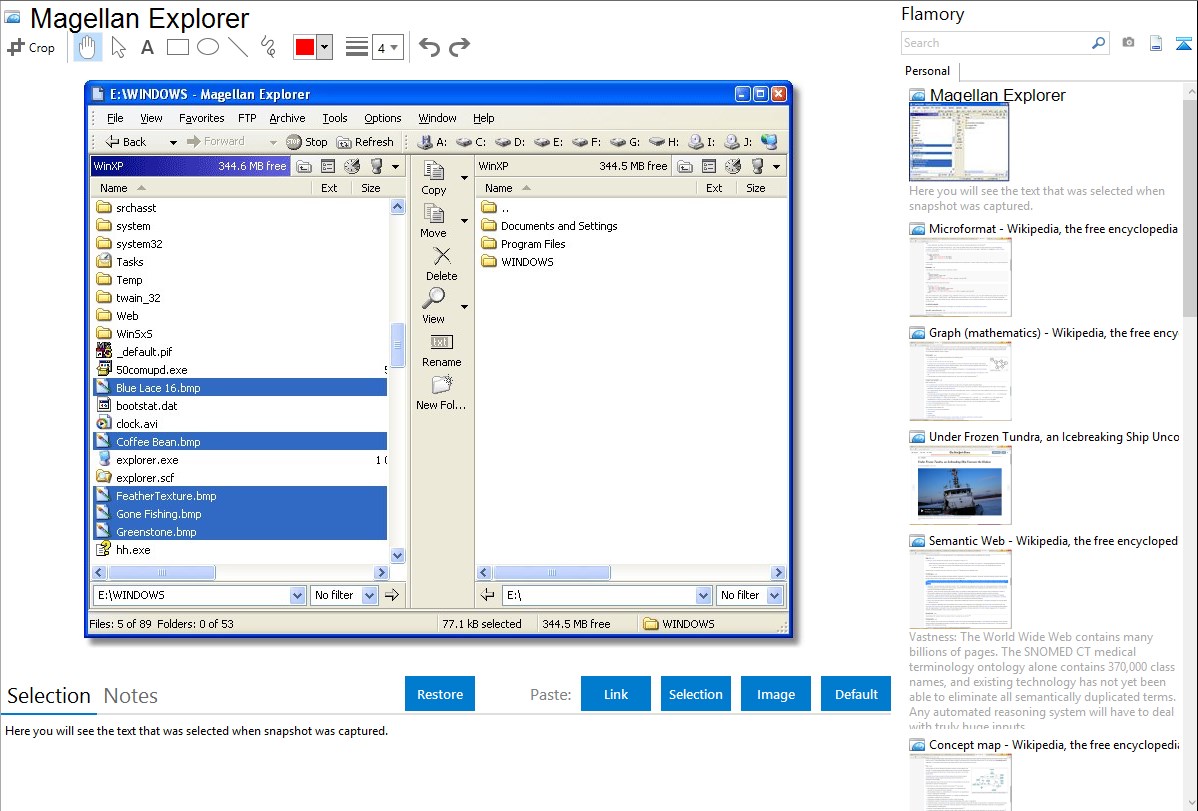Click the Link paste button

tap(616, 694)
